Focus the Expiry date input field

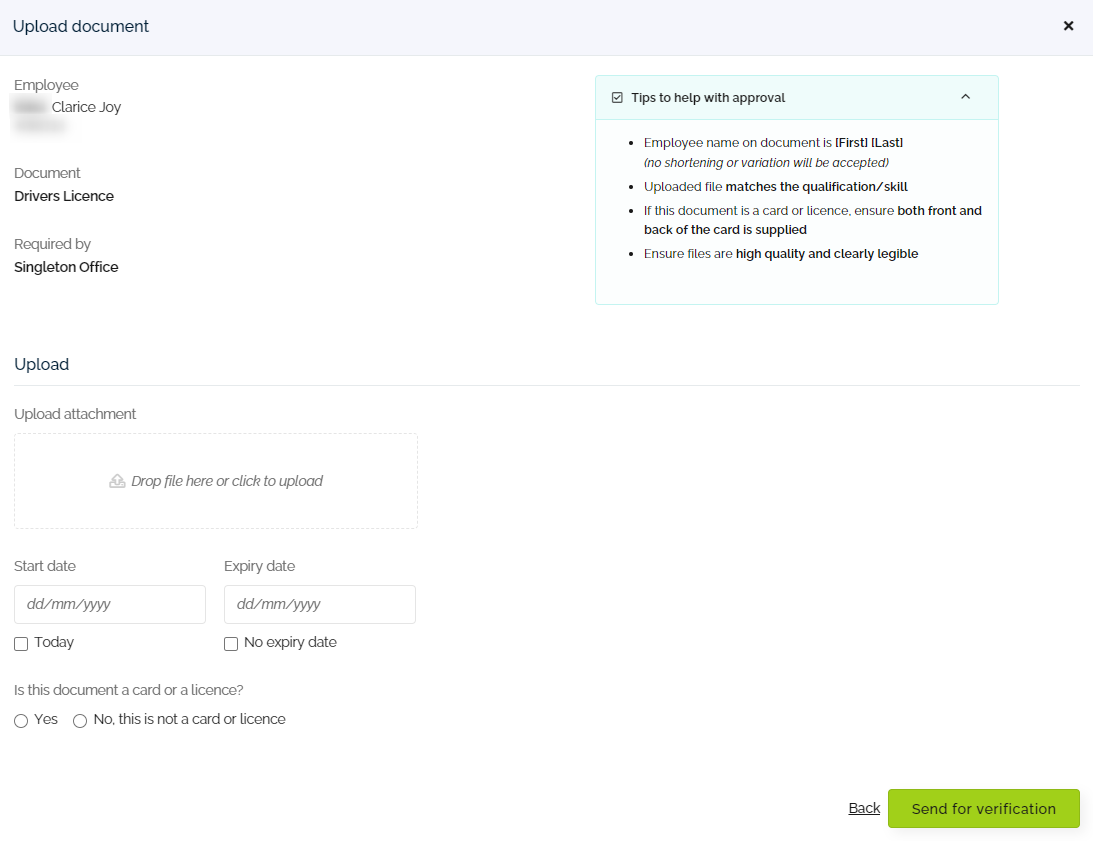click(320, 605)
